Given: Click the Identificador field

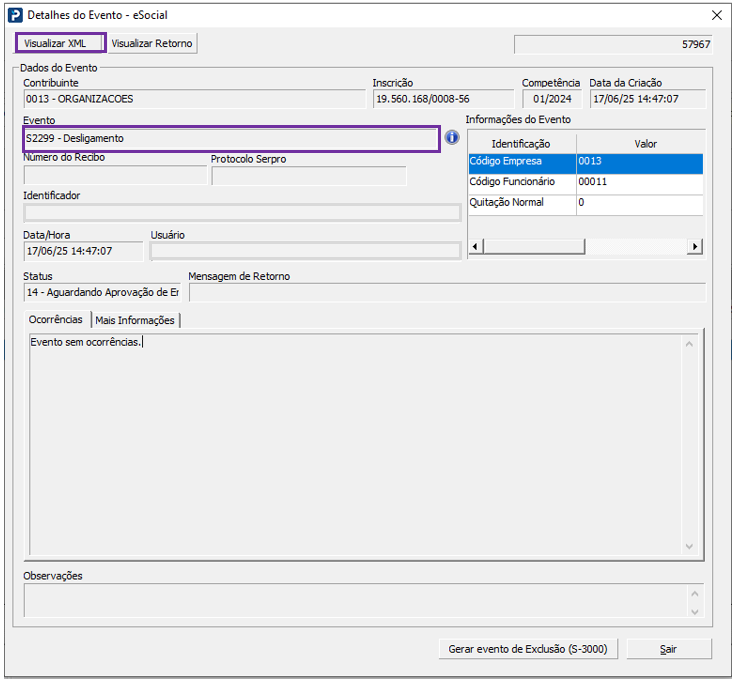Looking at the screenshot, I should coord(242,213).
